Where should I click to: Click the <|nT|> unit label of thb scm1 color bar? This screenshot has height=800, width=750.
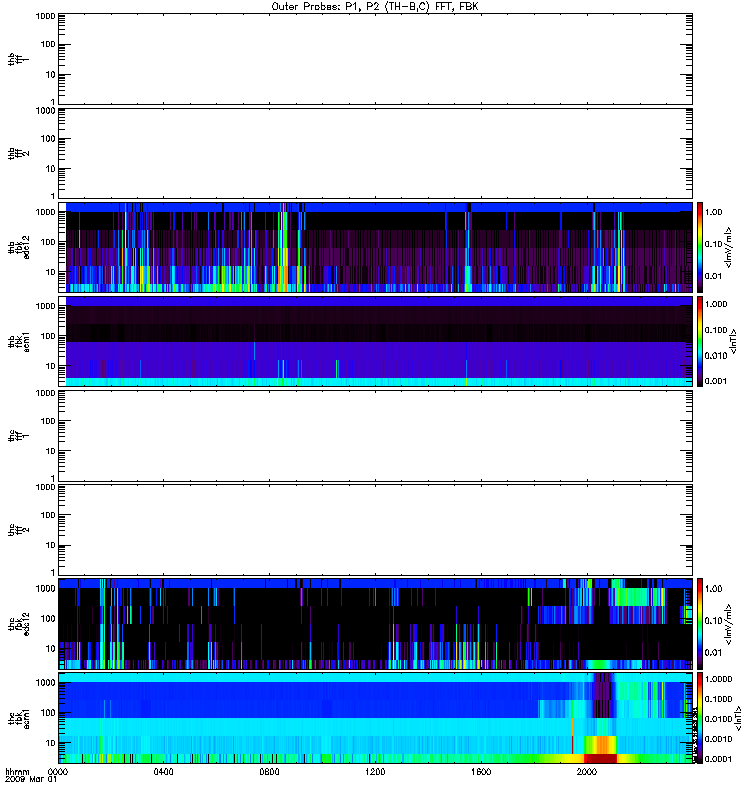pos(734,342)
